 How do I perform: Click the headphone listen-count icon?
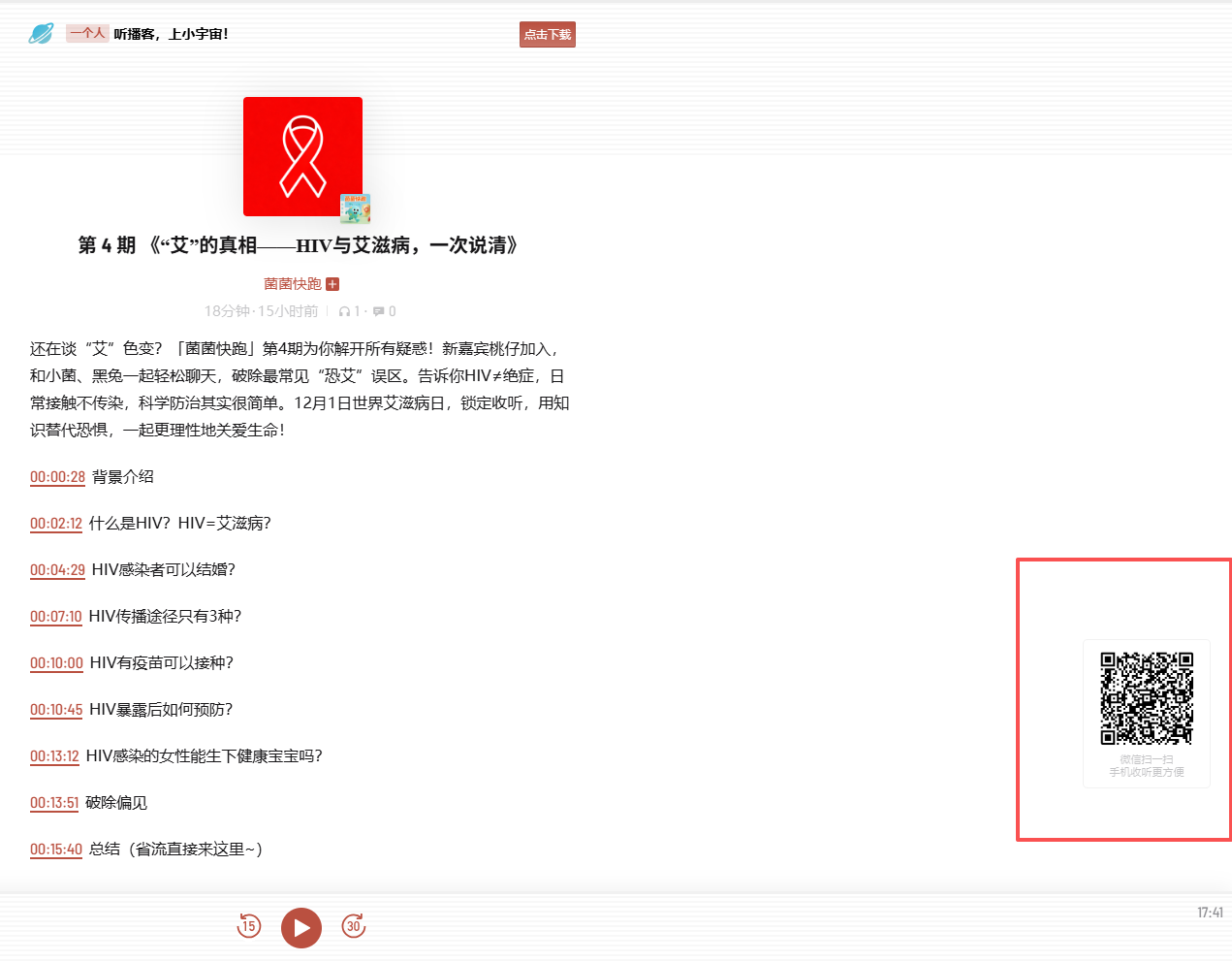pyautogui.click(x=346, y=311)
